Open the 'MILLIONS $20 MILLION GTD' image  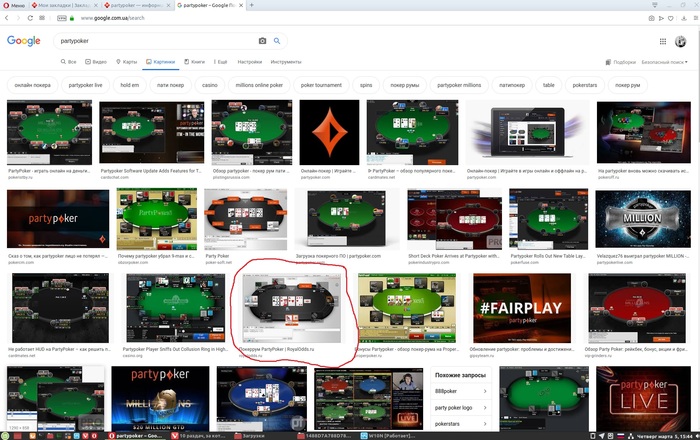(160, 398)
